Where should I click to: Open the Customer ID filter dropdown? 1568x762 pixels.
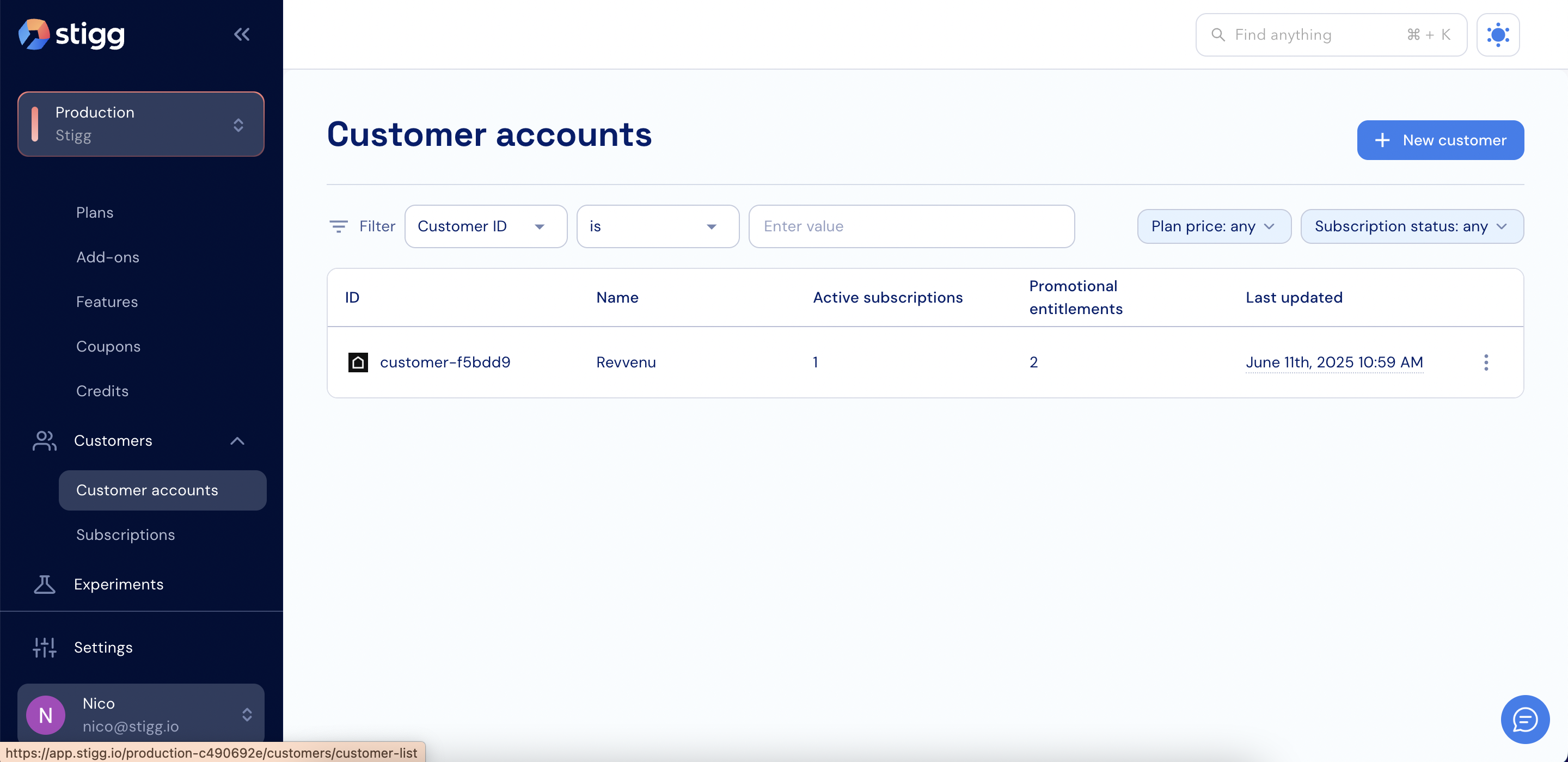point(485,226)
